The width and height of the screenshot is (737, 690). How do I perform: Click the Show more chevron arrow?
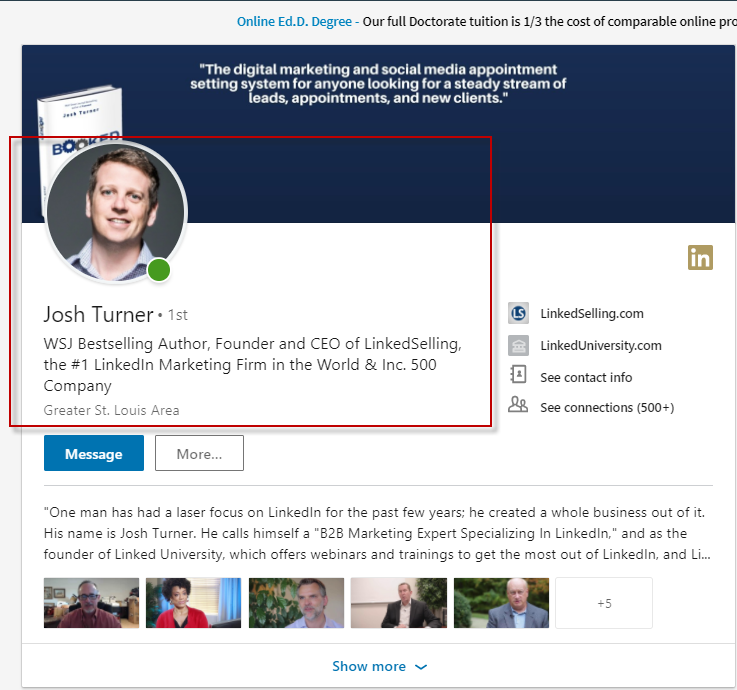point(421,667)
